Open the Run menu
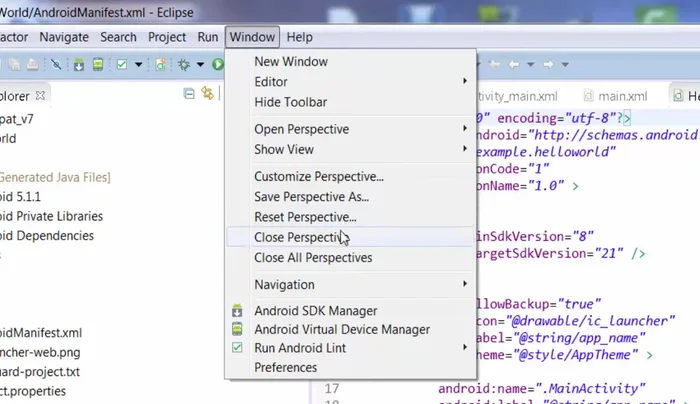 click(x=208, y=37)
